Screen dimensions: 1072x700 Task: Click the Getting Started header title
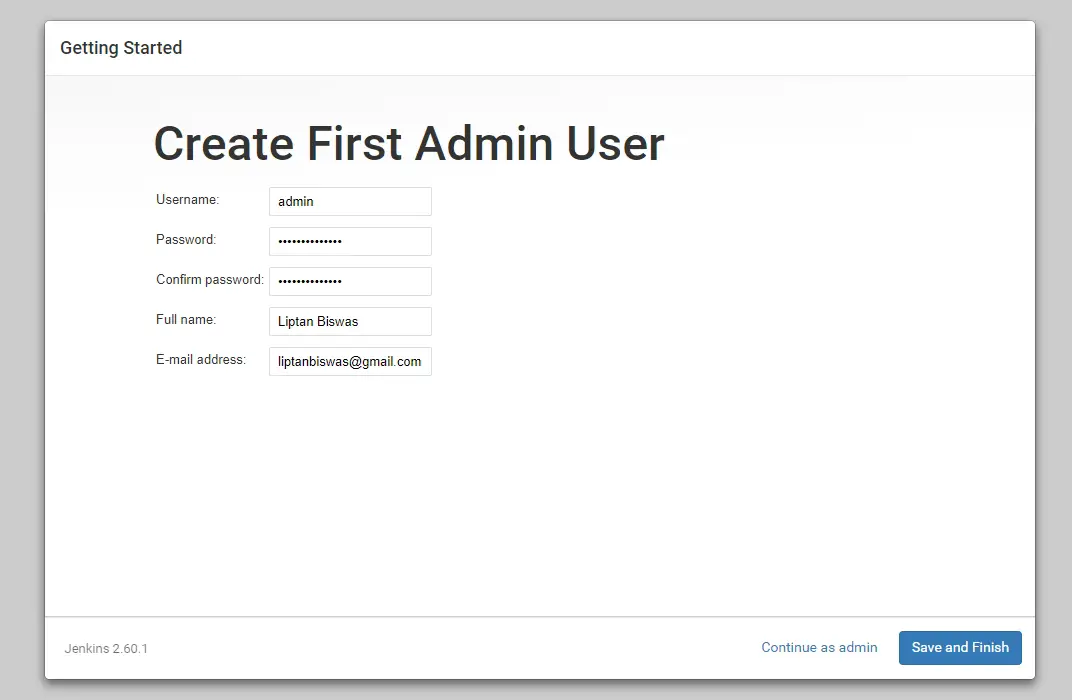coord(121,48)
